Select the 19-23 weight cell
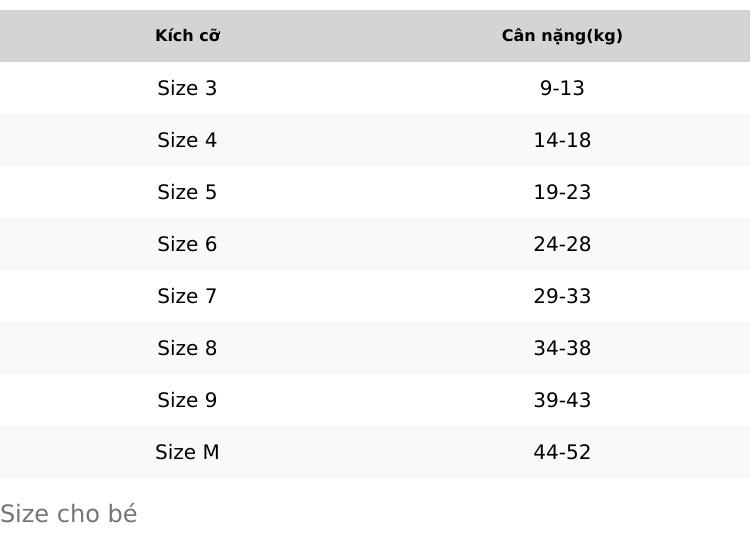Viewport: 750px width, 550px height. pos(562,192)
